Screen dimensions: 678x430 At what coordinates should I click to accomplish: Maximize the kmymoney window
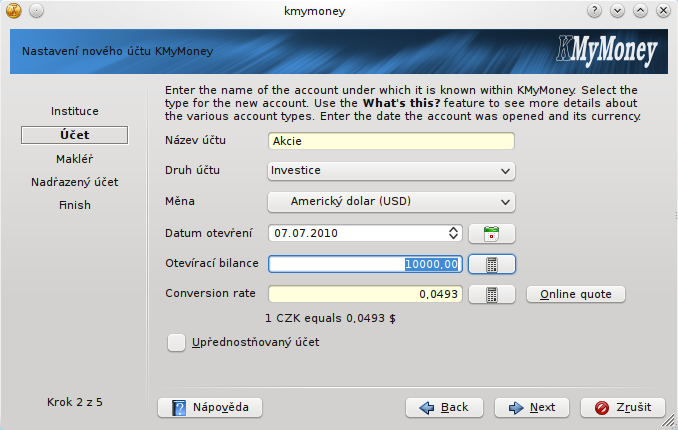(x=640, y=10)
